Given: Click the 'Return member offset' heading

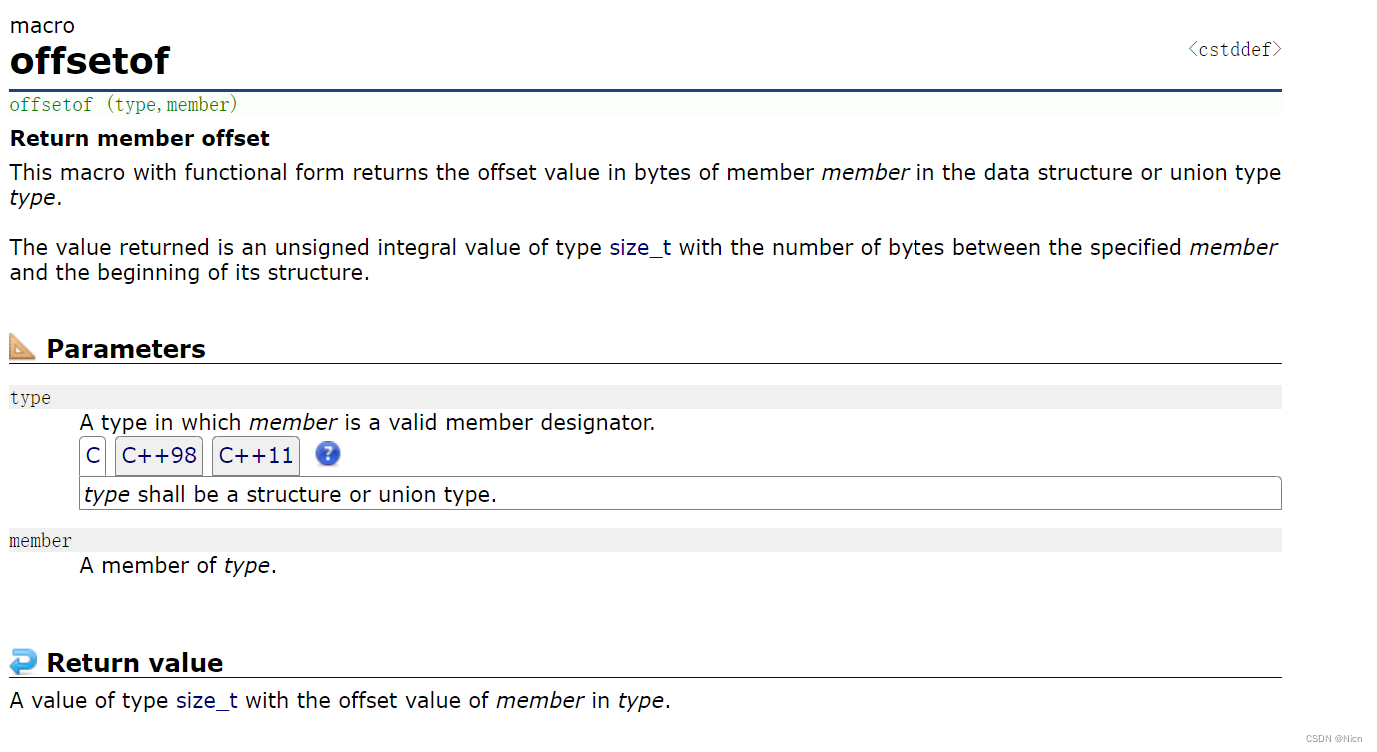Looking at the screenshot, I should 140,138.
